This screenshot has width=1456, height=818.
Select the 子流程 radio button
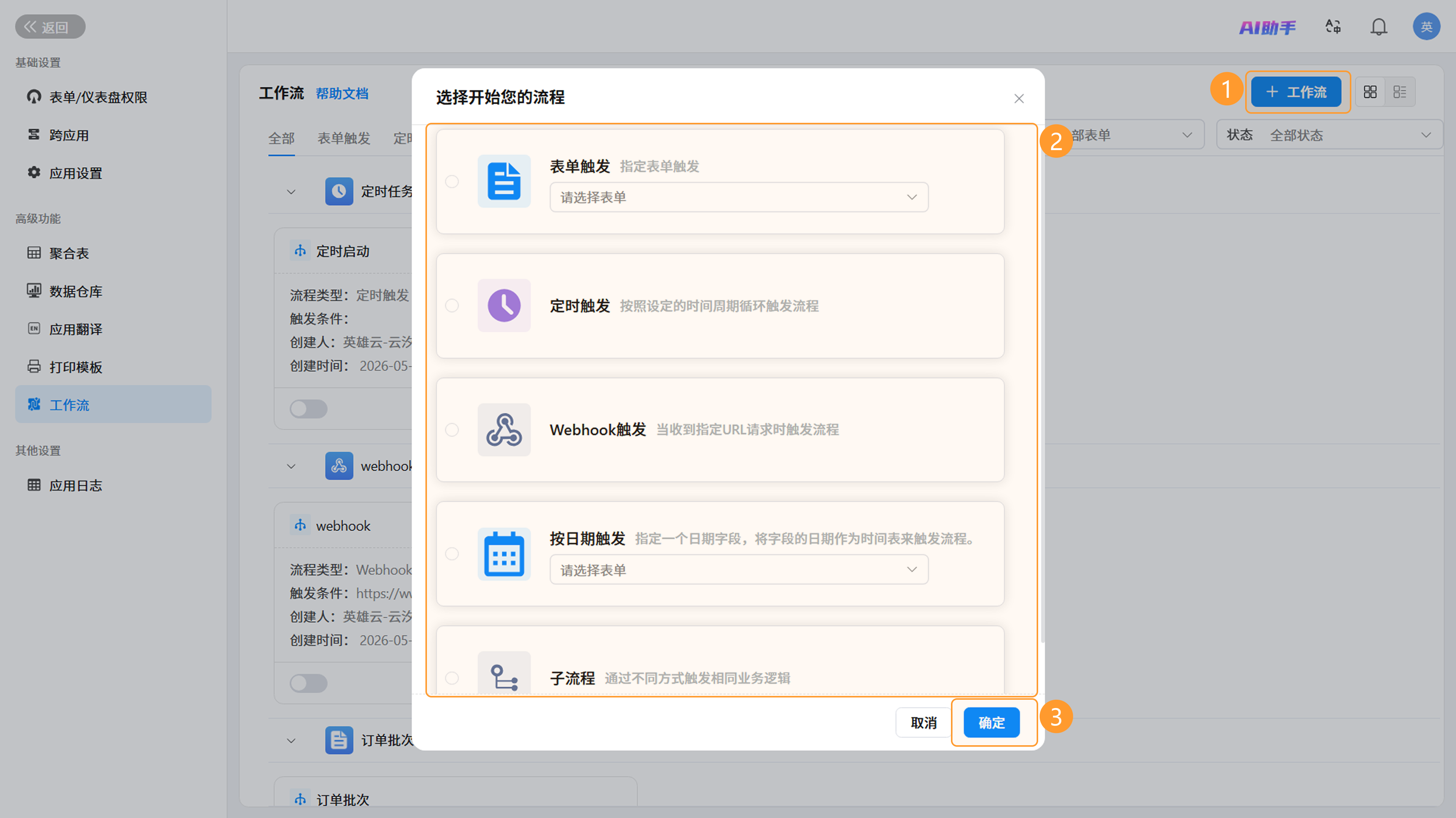(x=452, y=678)
